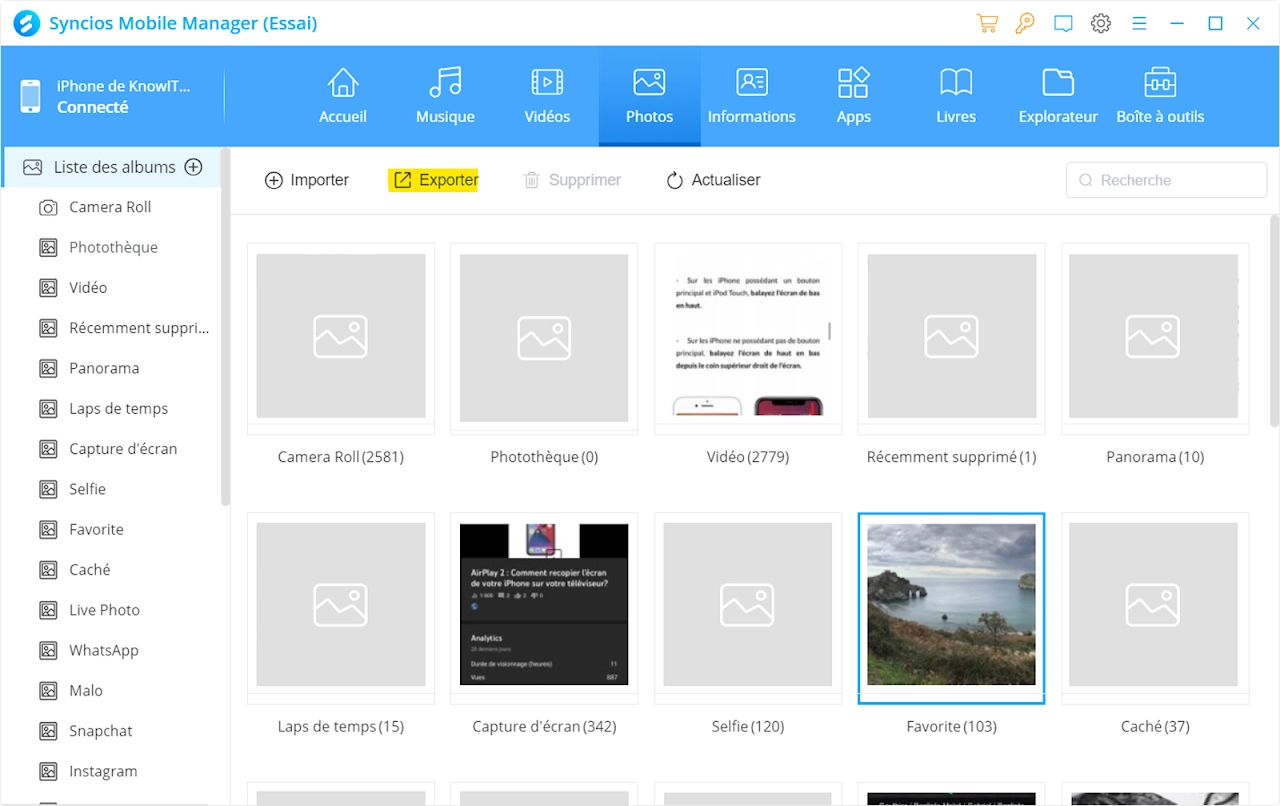
Task: Select Laps de temps in sidebar
Action: click(x=110, y=408)
